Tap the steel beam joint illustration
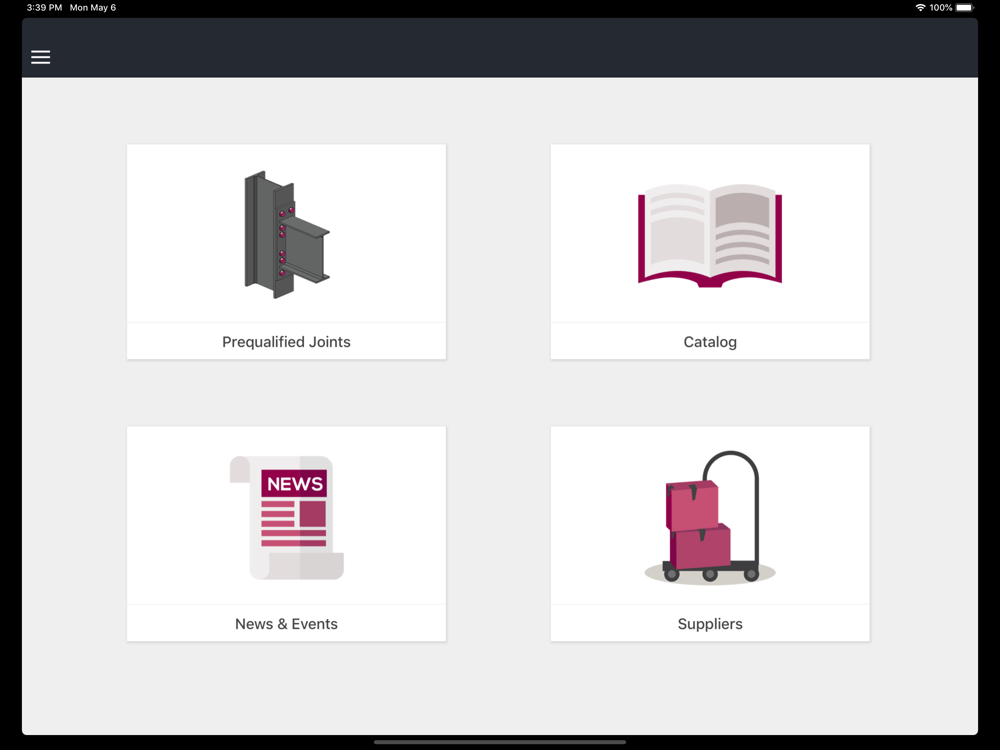This screenshot has height=750, width=1000. click(287, 234)
